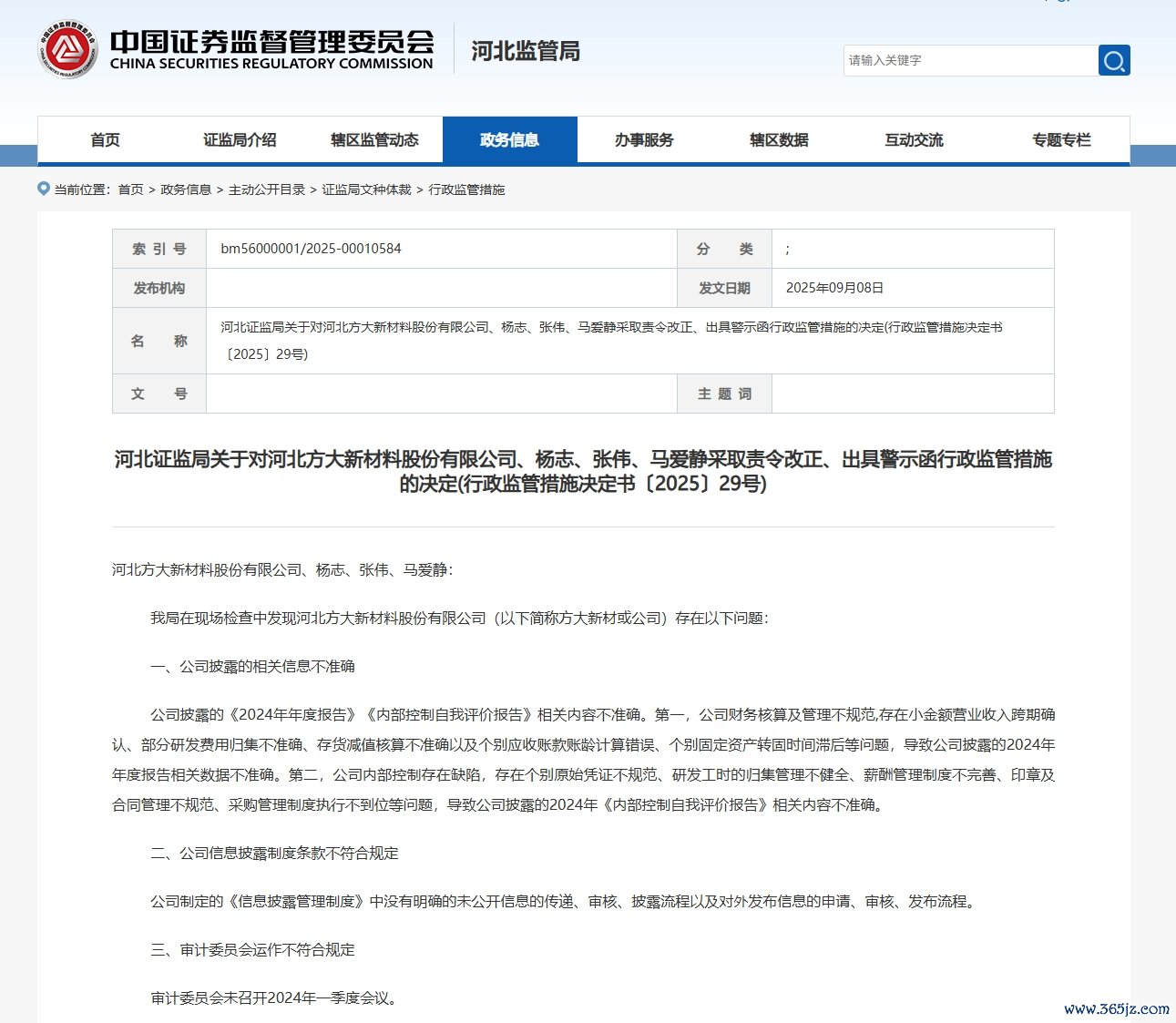Click heading 三、审计委员会运作不符合规定

pyautogui.click(x=252, y=949)
